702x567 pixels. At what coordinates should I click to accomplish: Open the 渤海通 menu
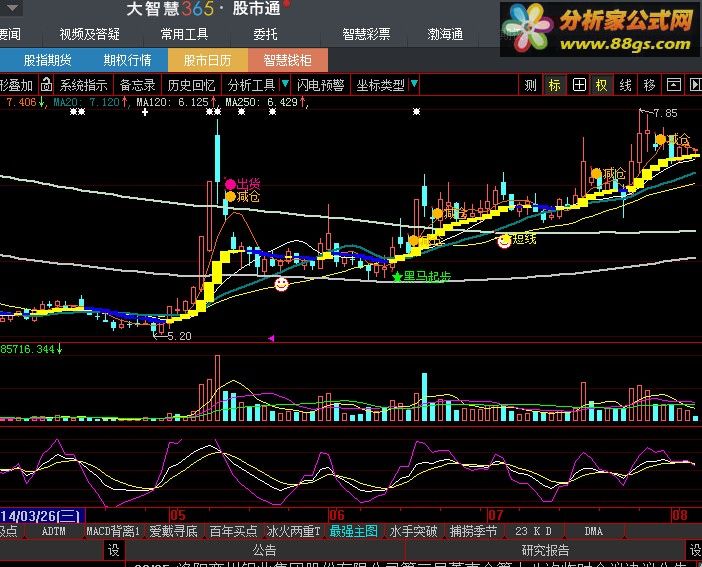(445, 34)
